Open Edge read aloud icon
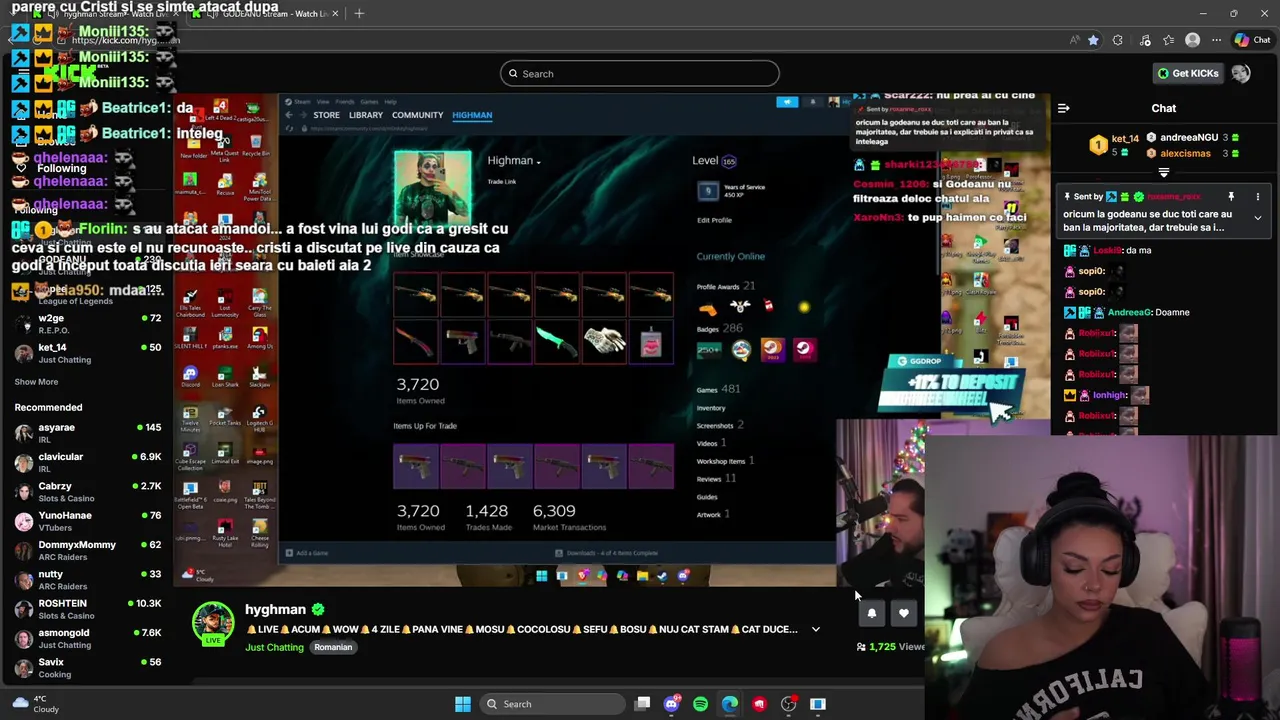1280x720 pixels. pyautogui.click(x=1074, y=40)
